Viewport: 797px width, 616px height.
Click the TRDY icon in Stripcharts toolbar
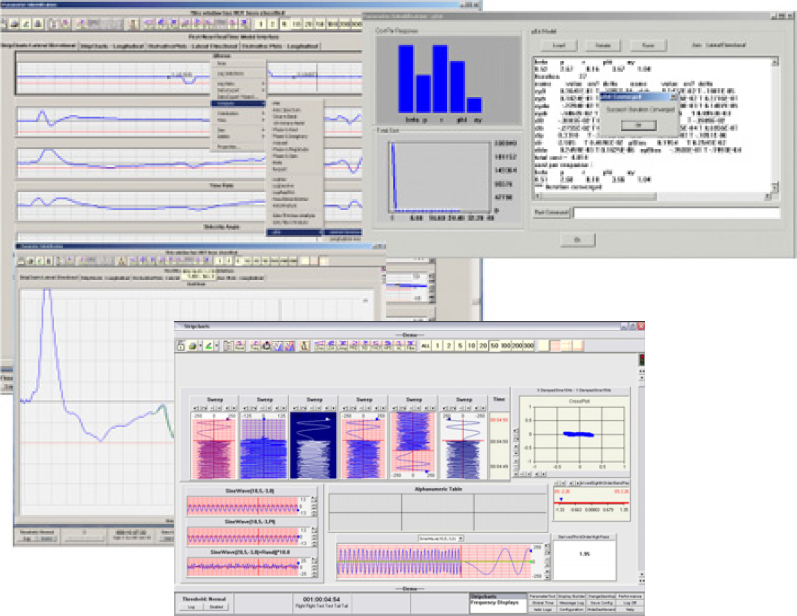pos(376,346)
